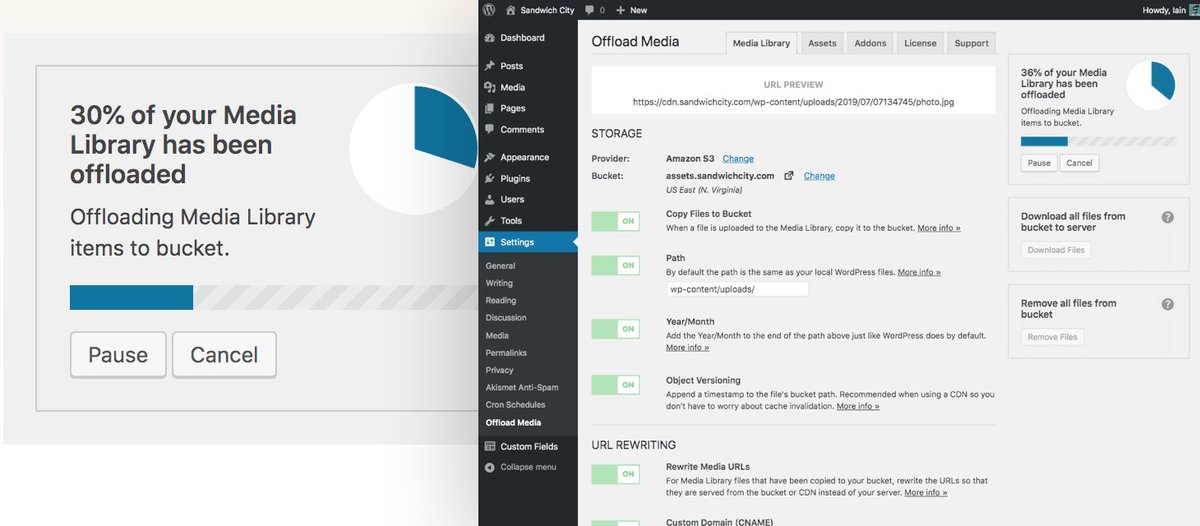Screen dimensions: 1200x526
Task: Click Change link next to bucket name
Action: click(818, 176)
